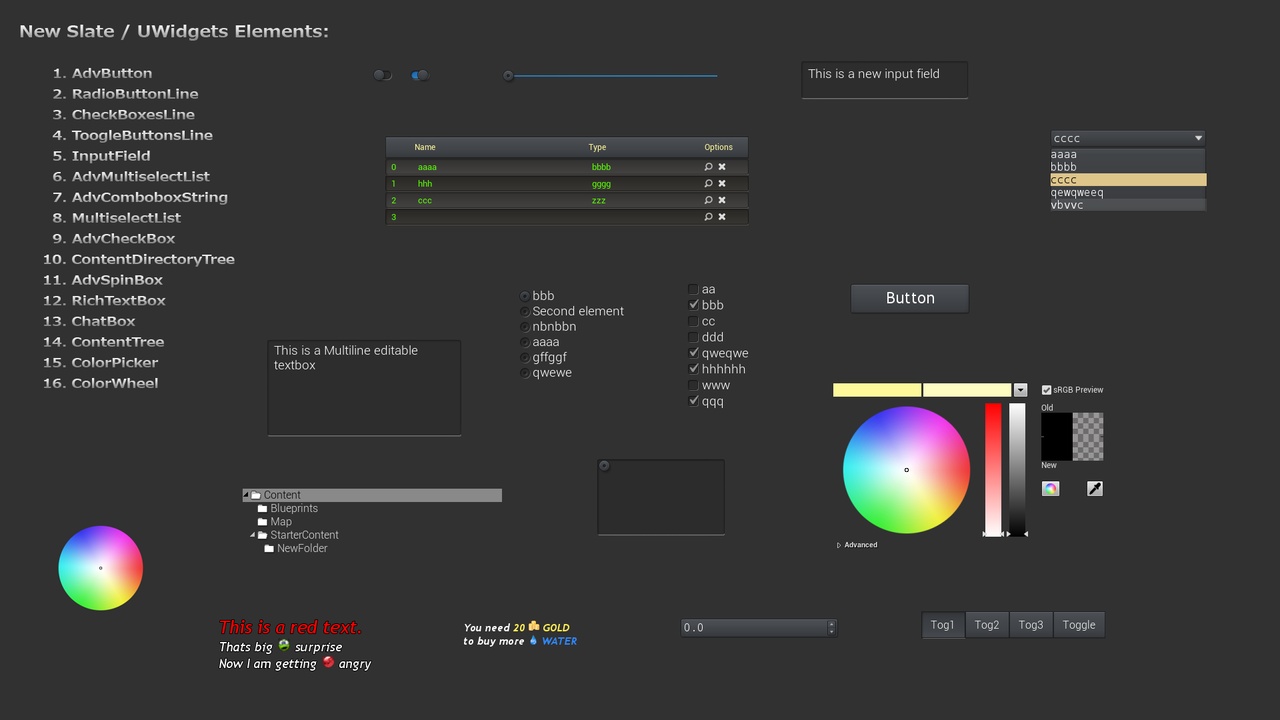Collapse the Content tree node arrow

coord(246,495)
